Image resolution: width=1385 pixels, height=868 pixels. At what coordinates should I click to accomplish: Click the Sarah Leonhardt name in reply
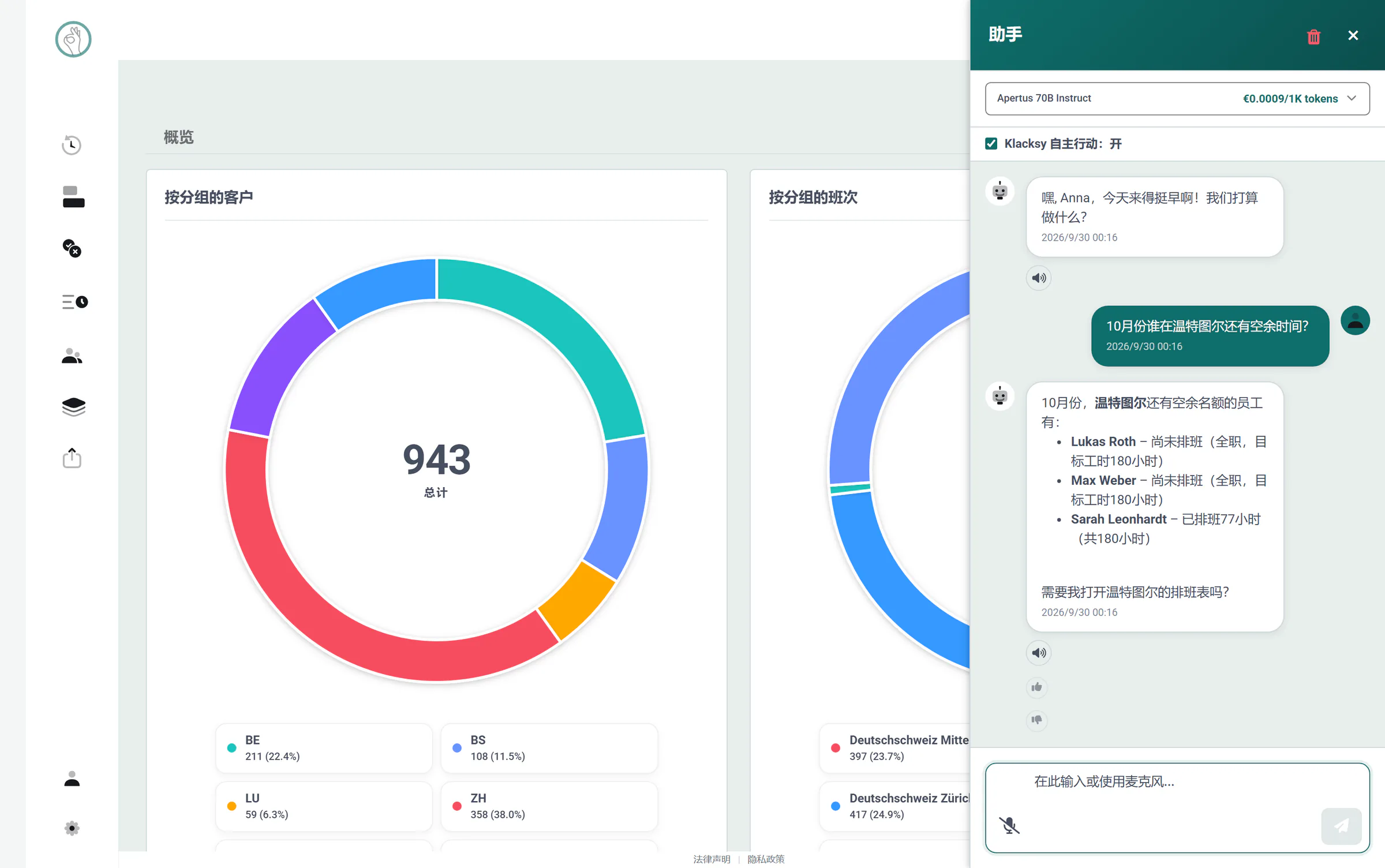pos(1118,519)
